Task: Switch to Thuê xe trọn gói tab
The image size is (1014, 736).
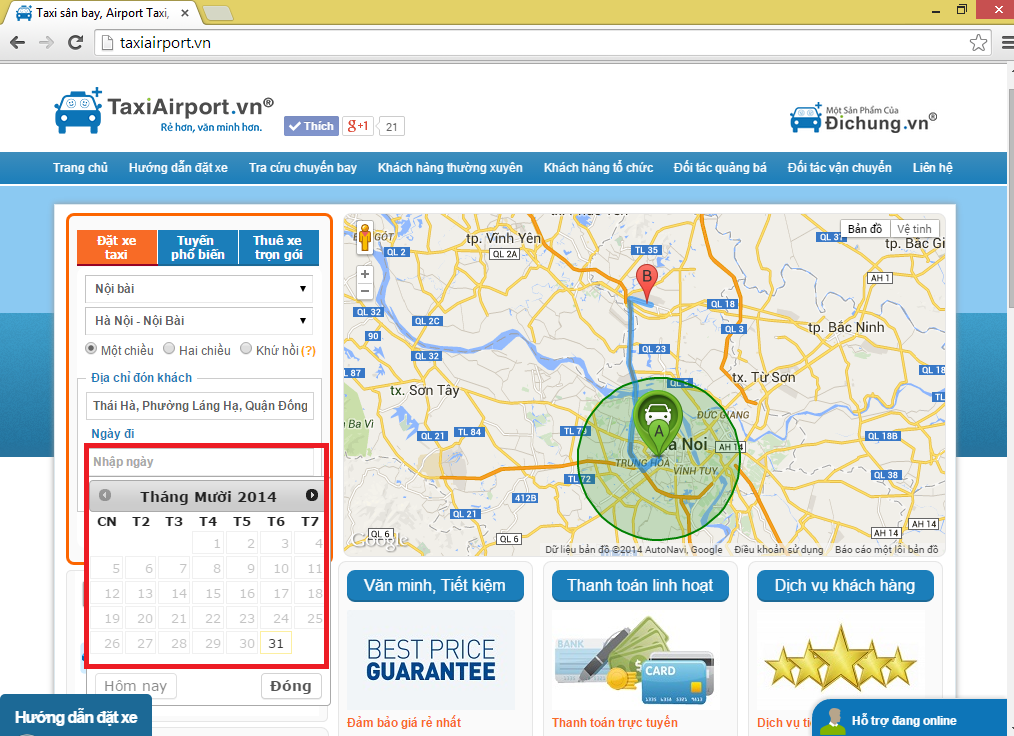Action: (x=278, y=247)
